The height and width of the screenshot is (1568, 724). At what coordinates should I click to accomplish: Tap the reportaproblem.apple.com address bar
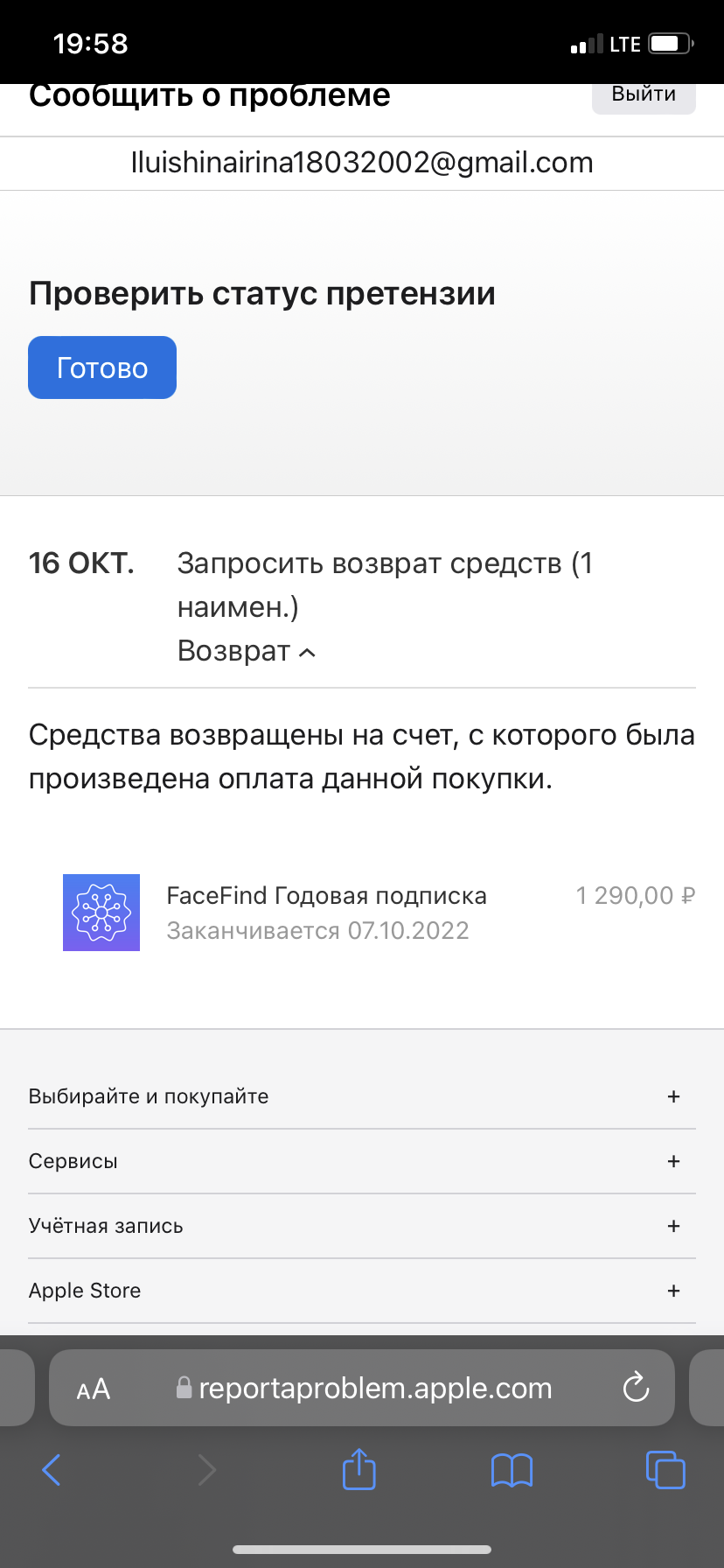pos(374,1389)
